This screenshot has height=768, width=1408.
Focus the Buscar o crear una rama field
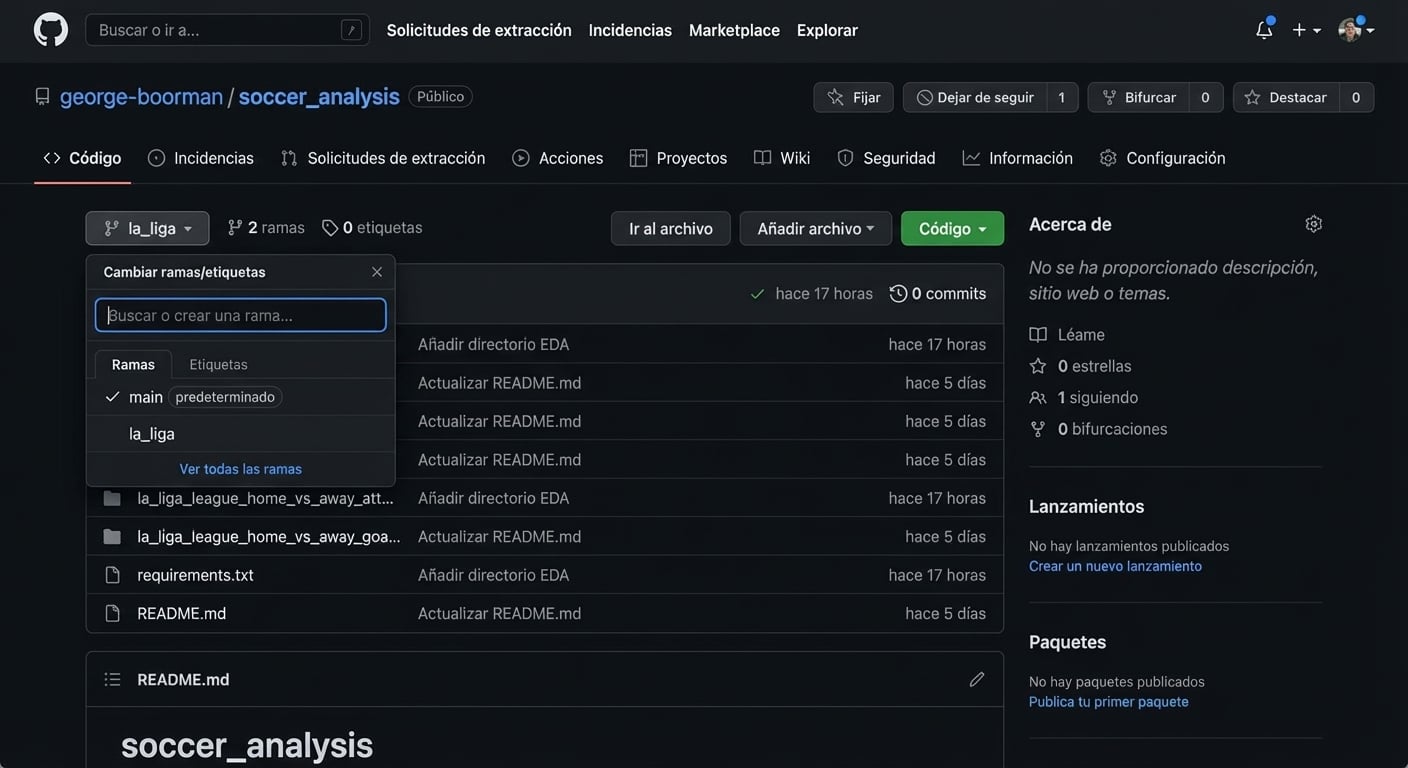(240, 315)
